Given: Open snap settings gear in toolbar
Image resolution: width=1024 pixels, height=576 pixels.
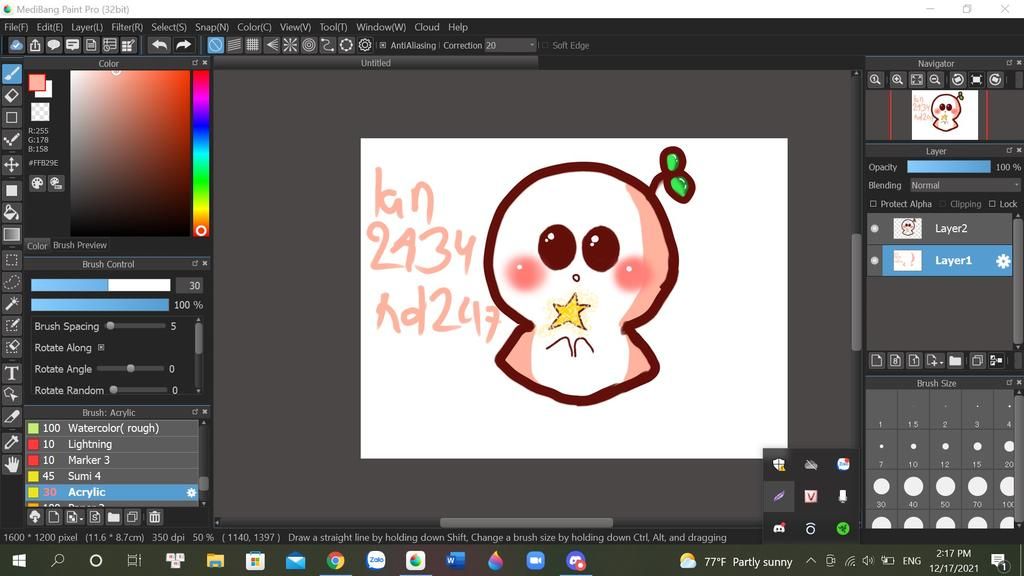Looking at the screenshot, I should [365, 45].
